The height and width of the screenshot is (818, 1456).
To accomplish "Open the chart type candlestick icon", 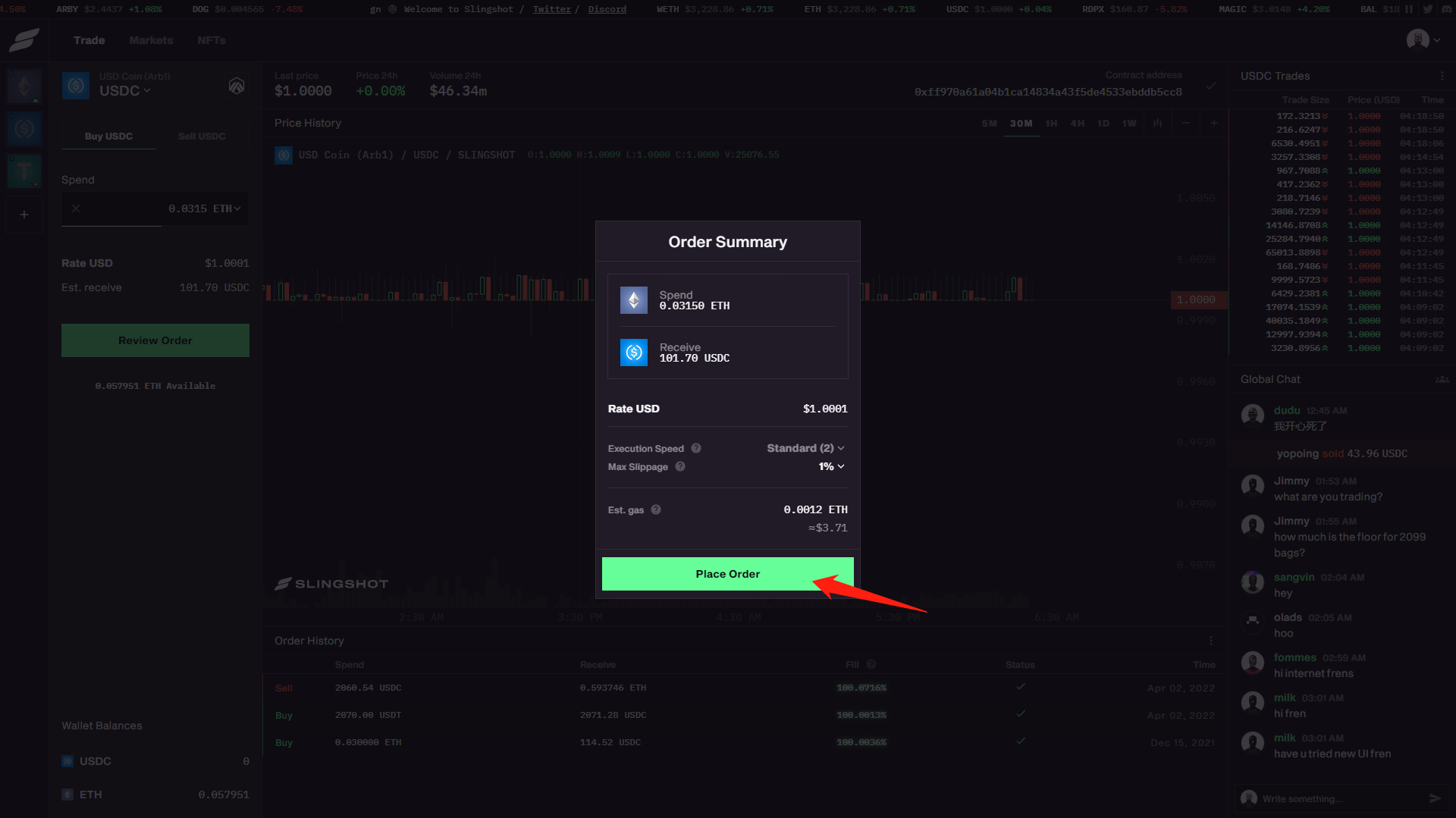I will click(1157, 123).
